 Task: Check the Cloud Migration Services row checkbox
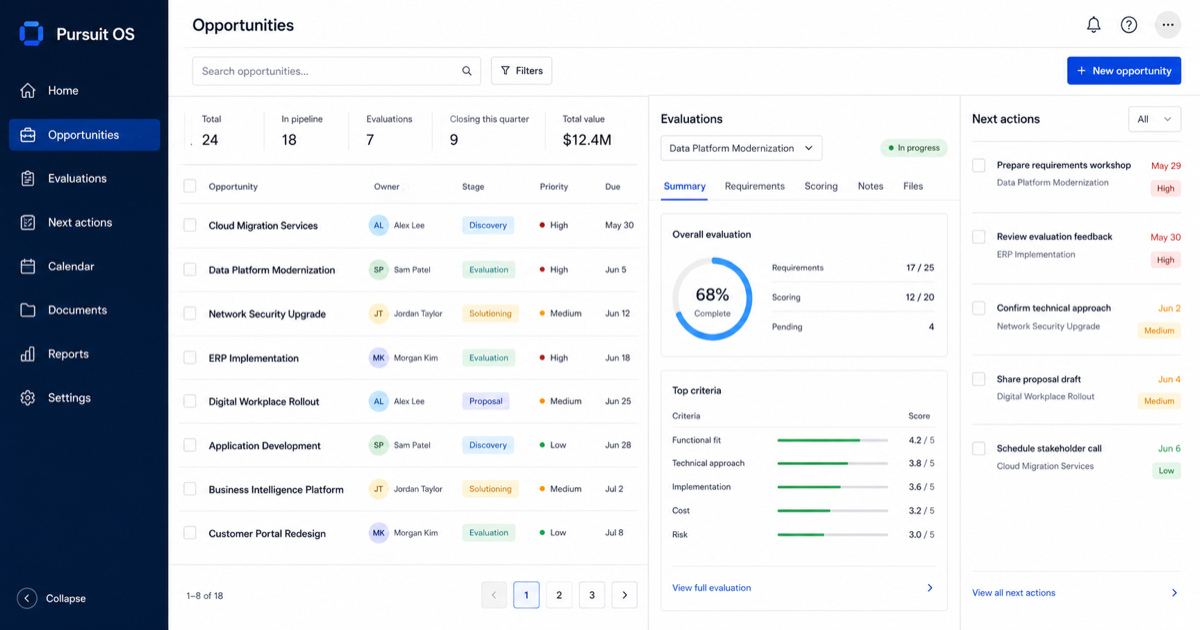click(x=190, y=226)
